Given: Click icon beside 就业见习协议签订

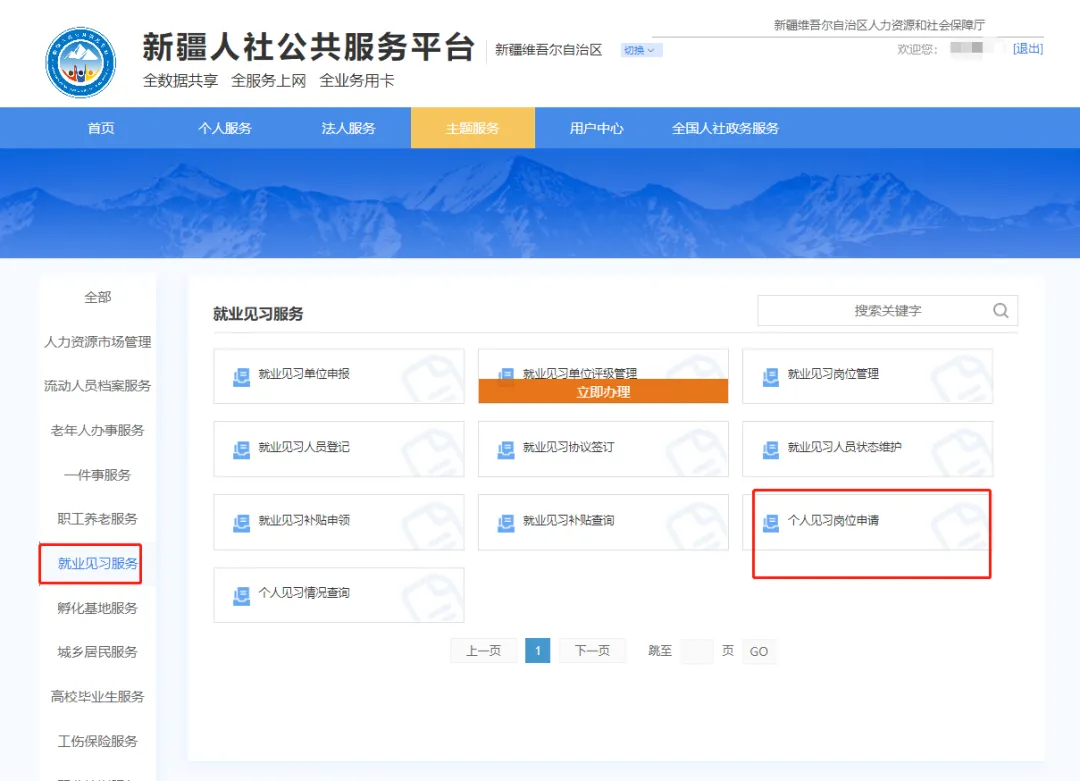Looking at the screenshot, I should 506,449.
